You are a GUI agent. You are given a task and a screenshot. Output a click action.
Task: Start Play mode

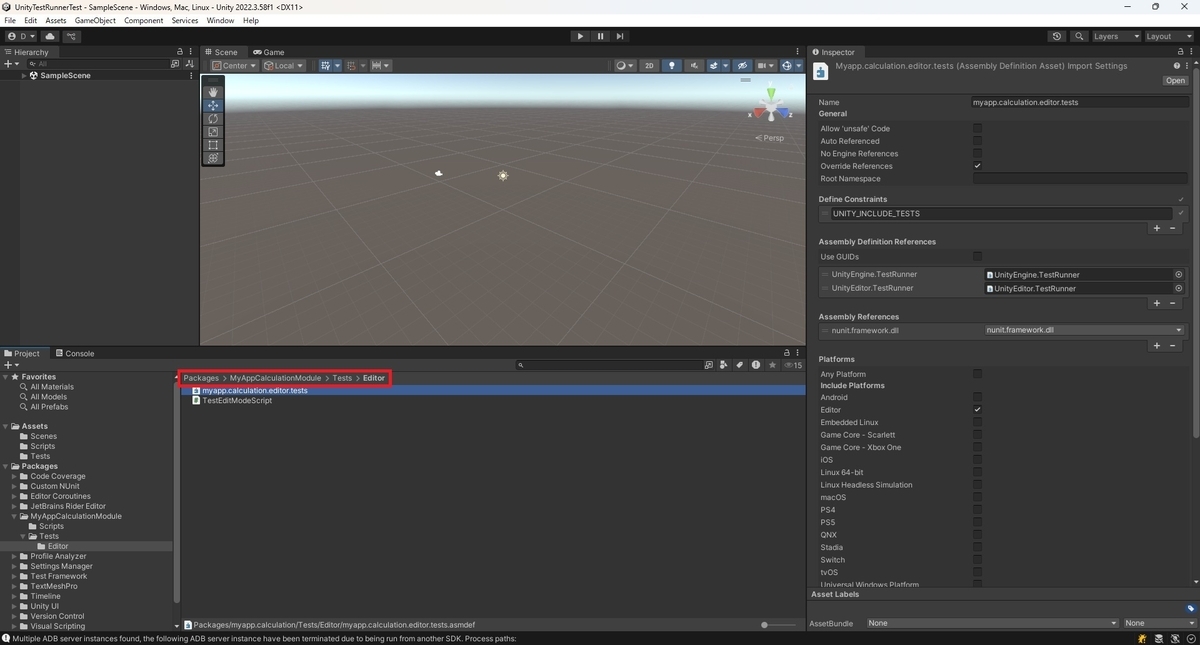pos(580,36)
